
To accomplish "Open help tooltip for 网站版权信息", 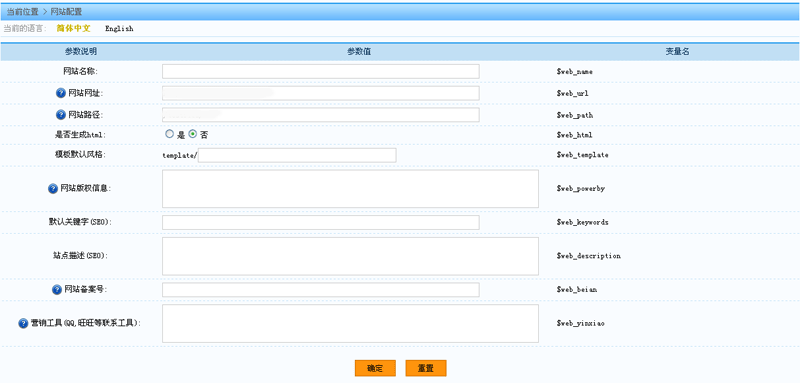I will click(53, 189).
